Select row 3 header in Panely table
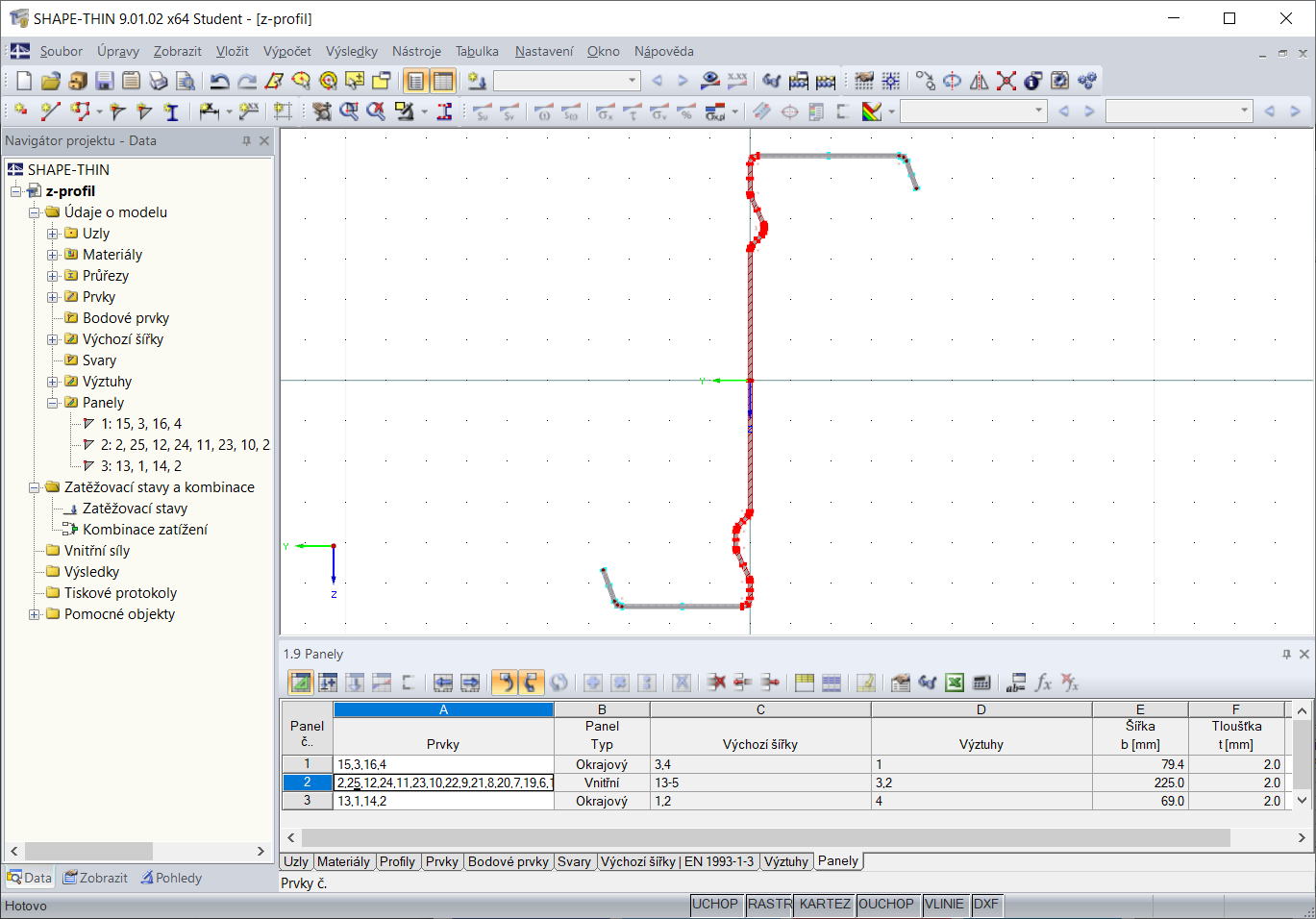 click(308, 801)
